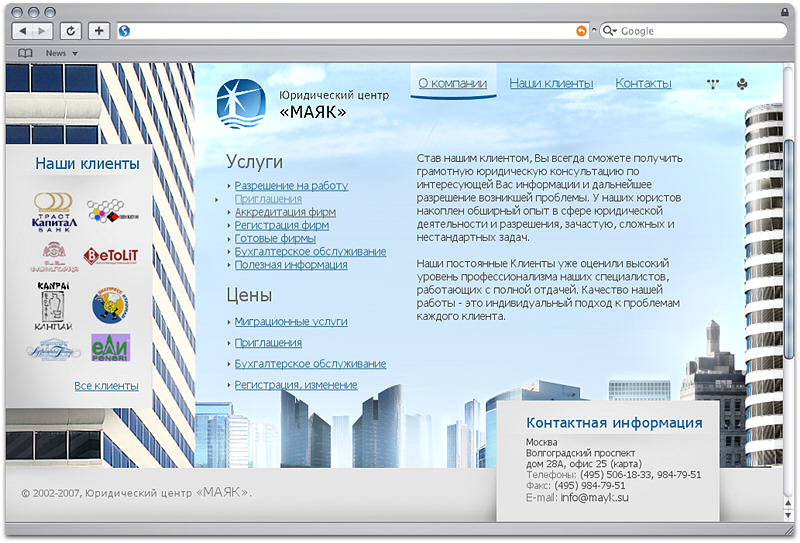
Task: Click the add bookmark plus button
Action: 99,31
